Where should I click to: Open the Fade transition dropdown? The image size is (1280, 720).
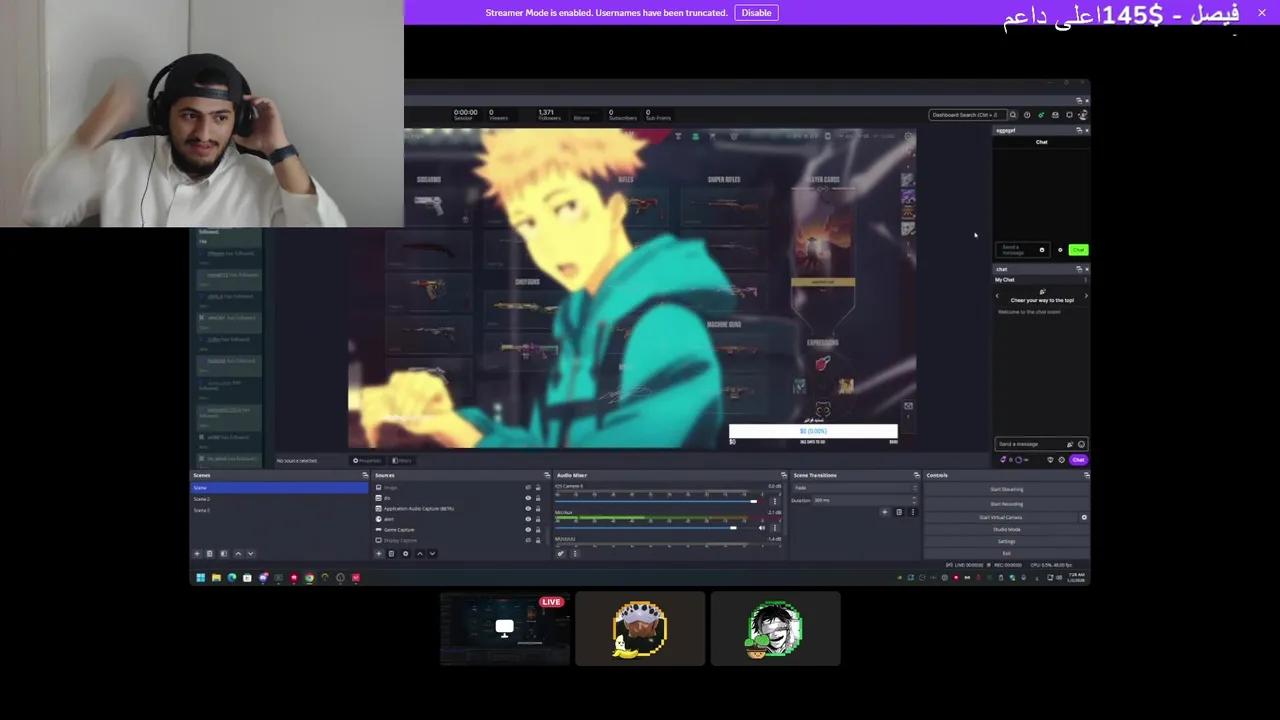pos(854,487)
